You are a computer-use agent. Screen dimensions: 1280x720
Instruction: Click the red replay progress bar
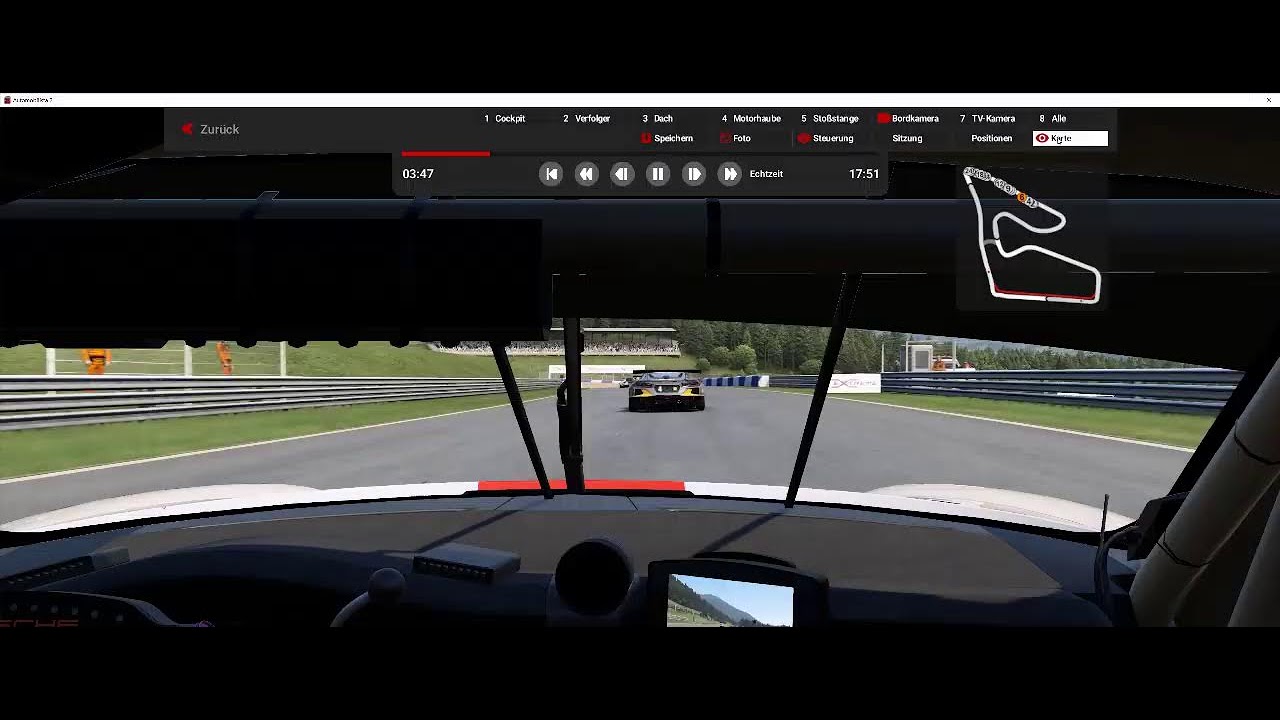446,154
